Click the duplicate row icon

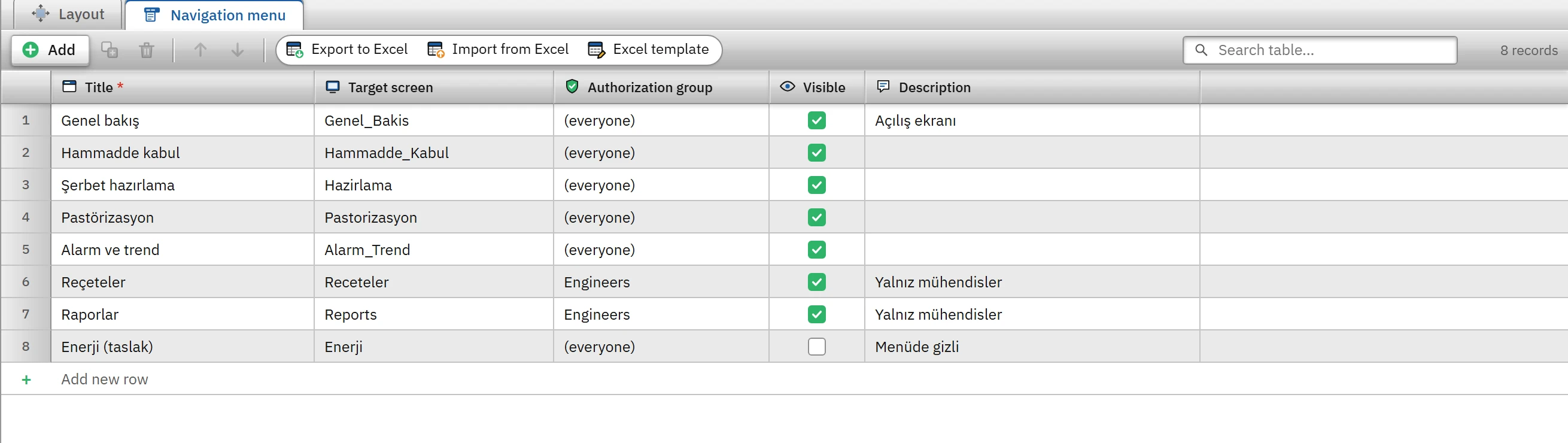tap(110, 50)
